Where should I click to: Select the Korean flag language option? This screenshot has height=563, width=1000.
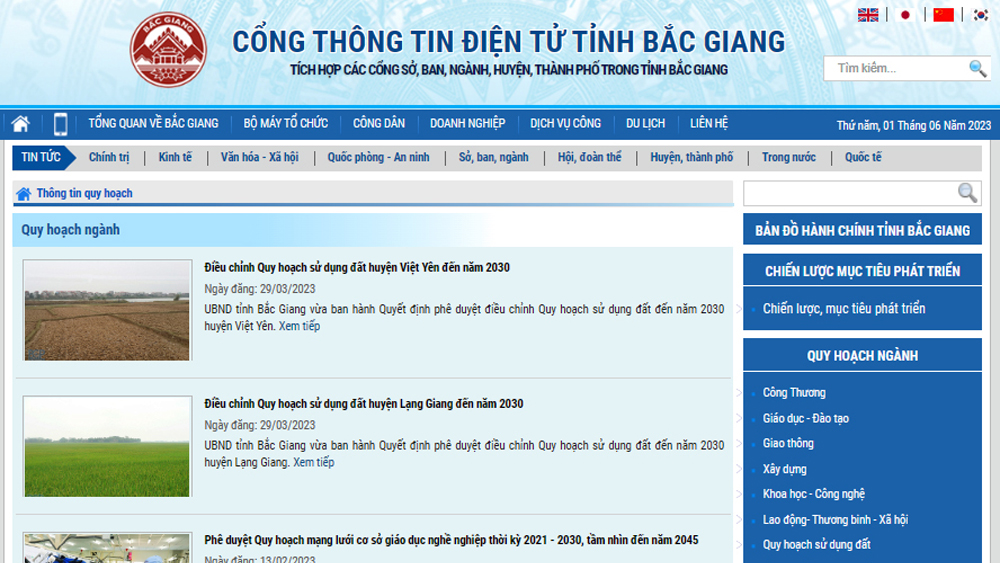tap(981, 15)
